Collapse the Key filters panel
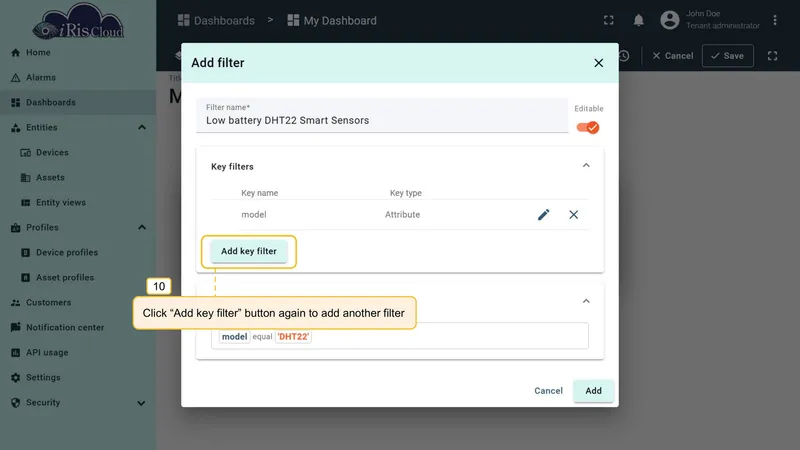800x450 pixels. pyautogui.click(x=586, y=165)
